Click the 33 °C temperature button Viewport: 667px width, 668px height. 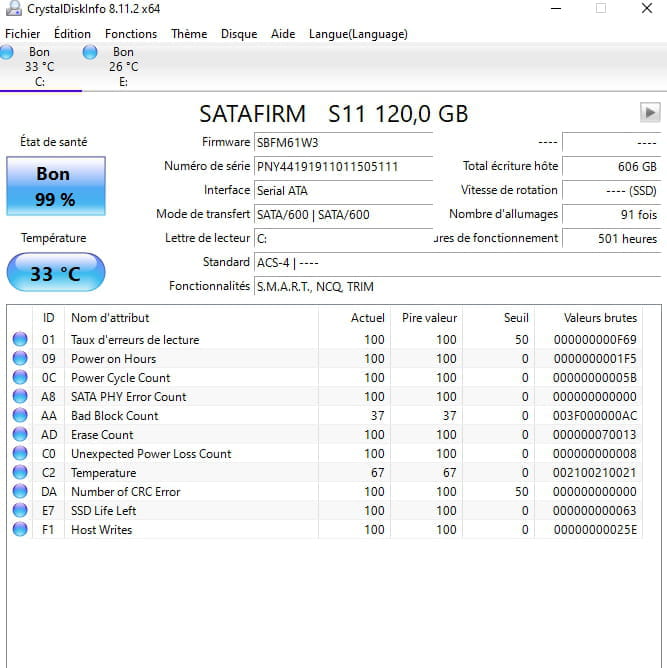[x=56, y=273]
